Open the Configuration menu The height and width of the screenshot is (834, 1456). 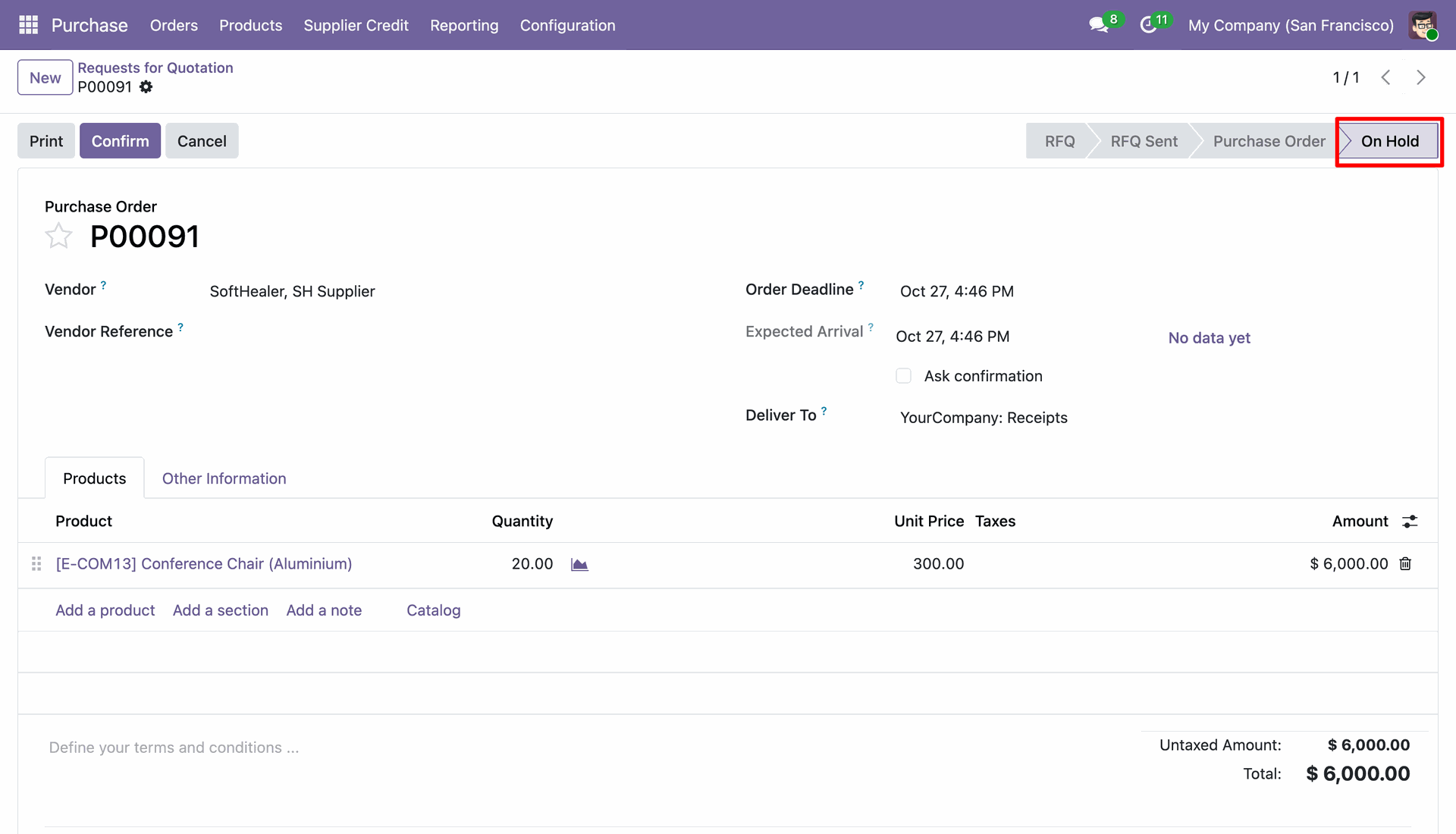pos(567,25)
